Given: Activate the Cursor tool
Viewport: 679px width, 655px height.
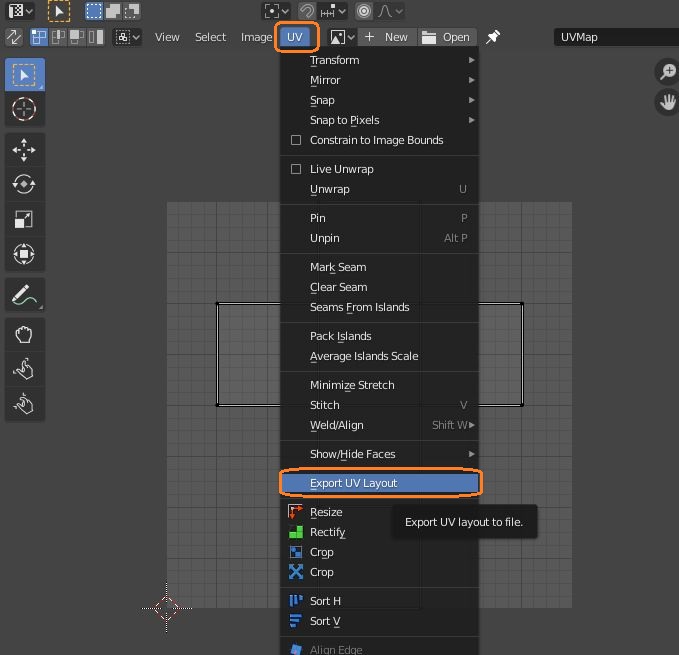Looking at the screenshot, I should pos(24,109).
